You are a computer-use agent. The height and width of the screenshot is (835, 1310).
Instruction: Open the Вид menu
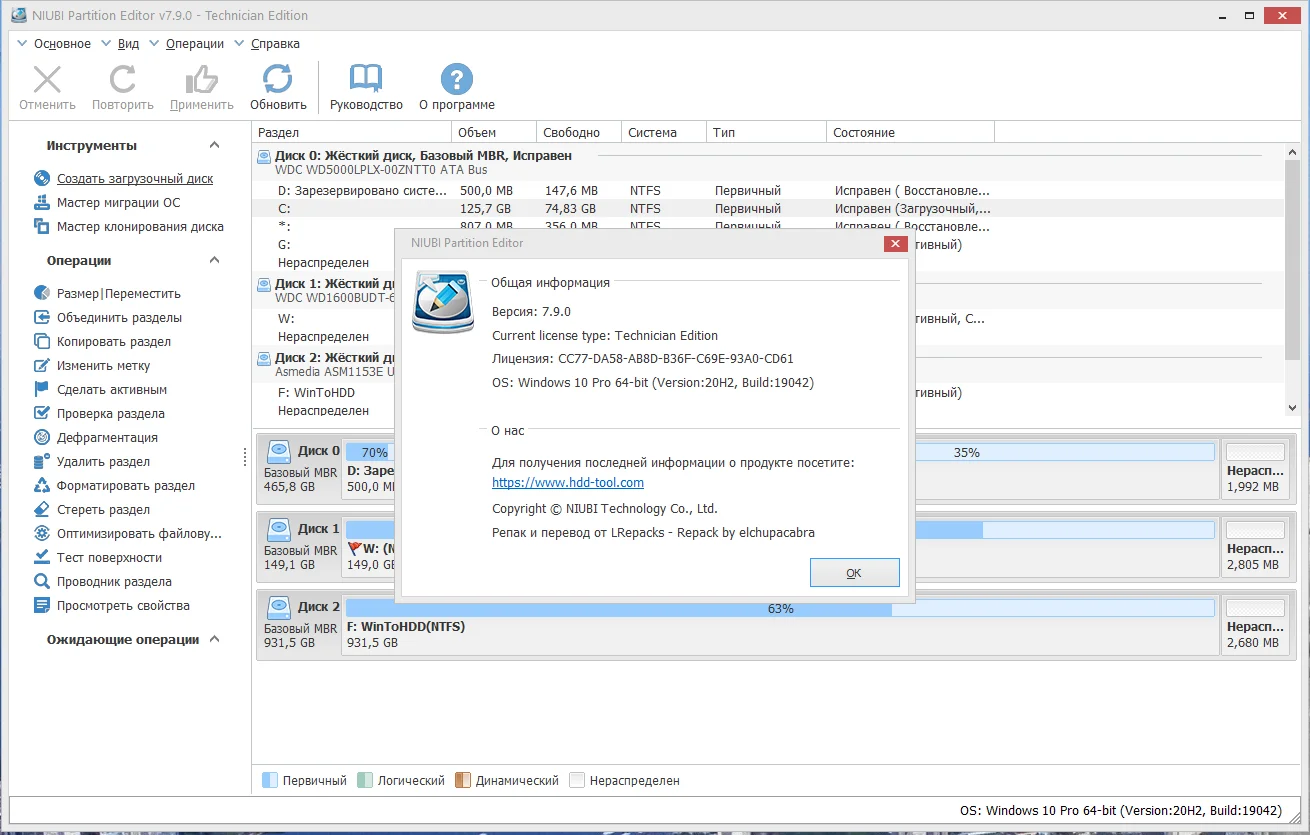(x=128, y=44)
